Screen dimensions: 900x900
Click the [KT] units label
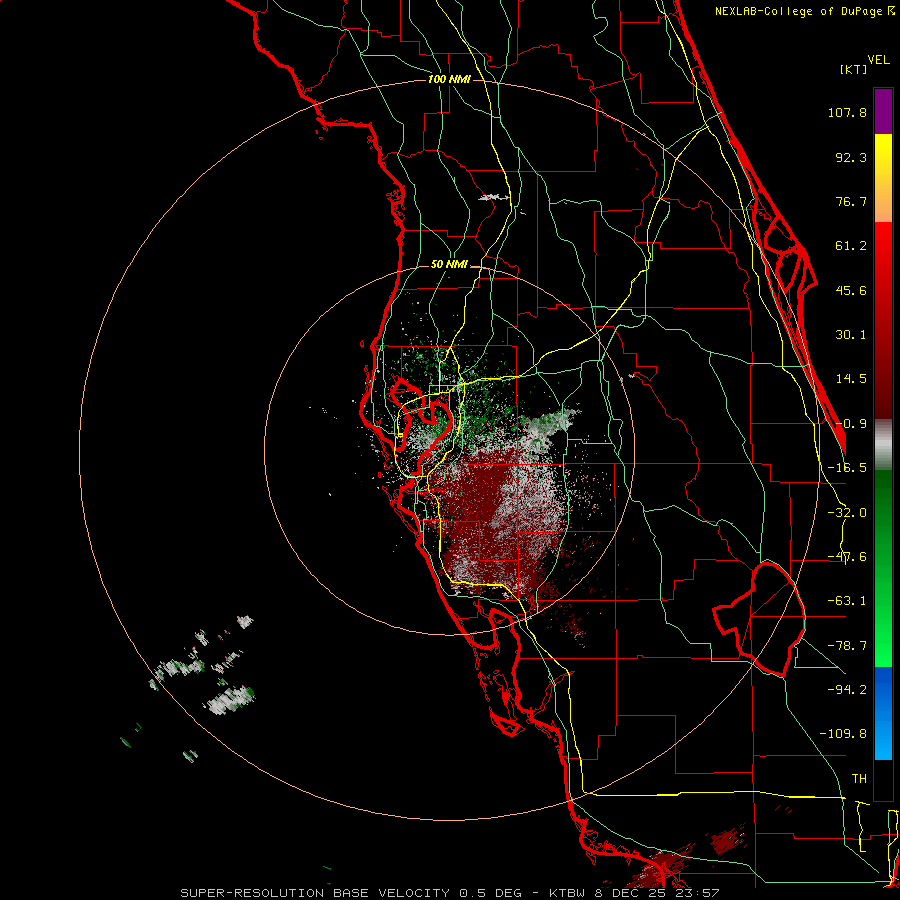pyautogui.click(x=854, y=69)
